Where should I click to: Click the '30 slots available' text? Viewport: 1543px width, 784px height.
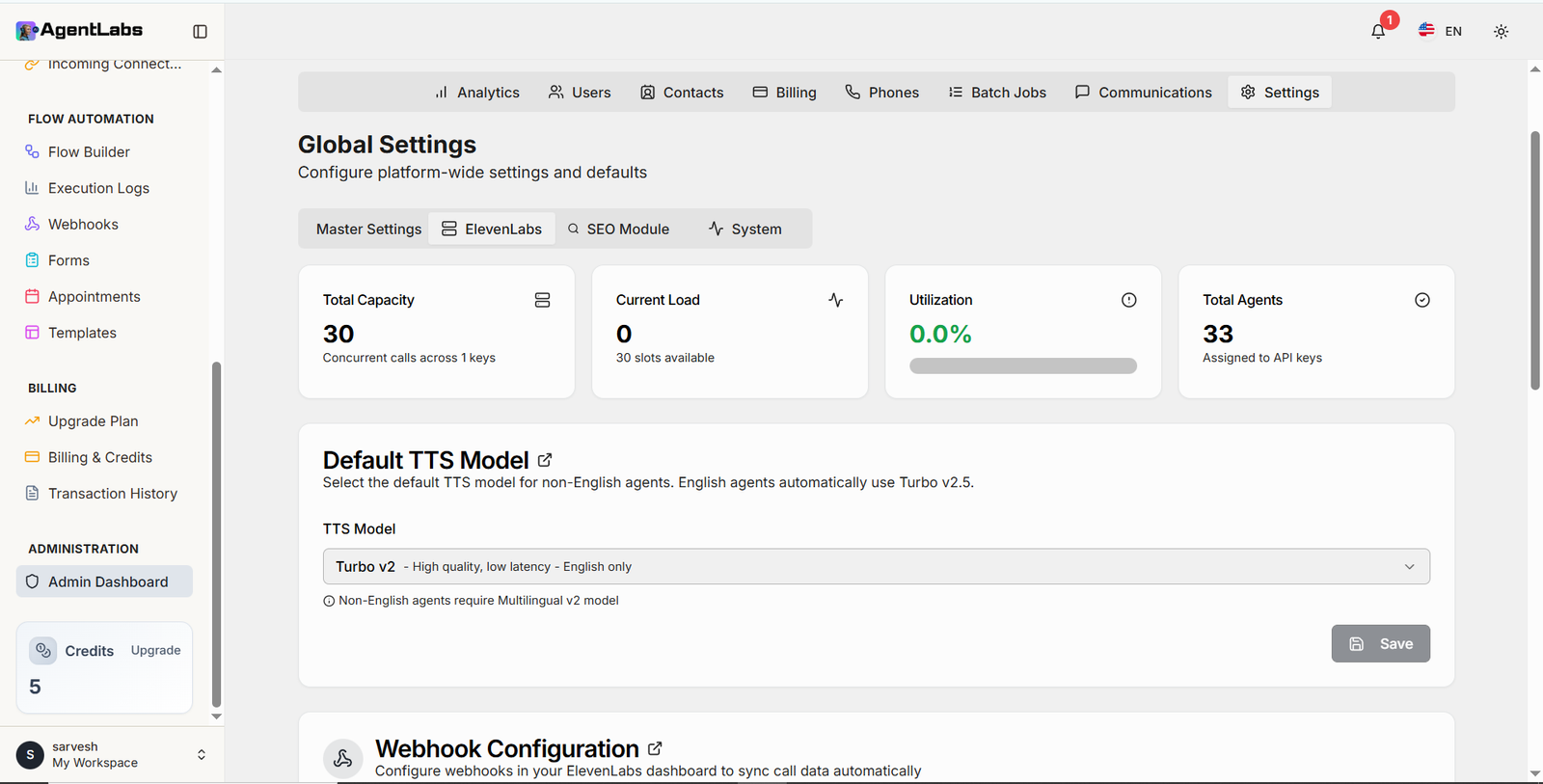[x=665, y=358]
